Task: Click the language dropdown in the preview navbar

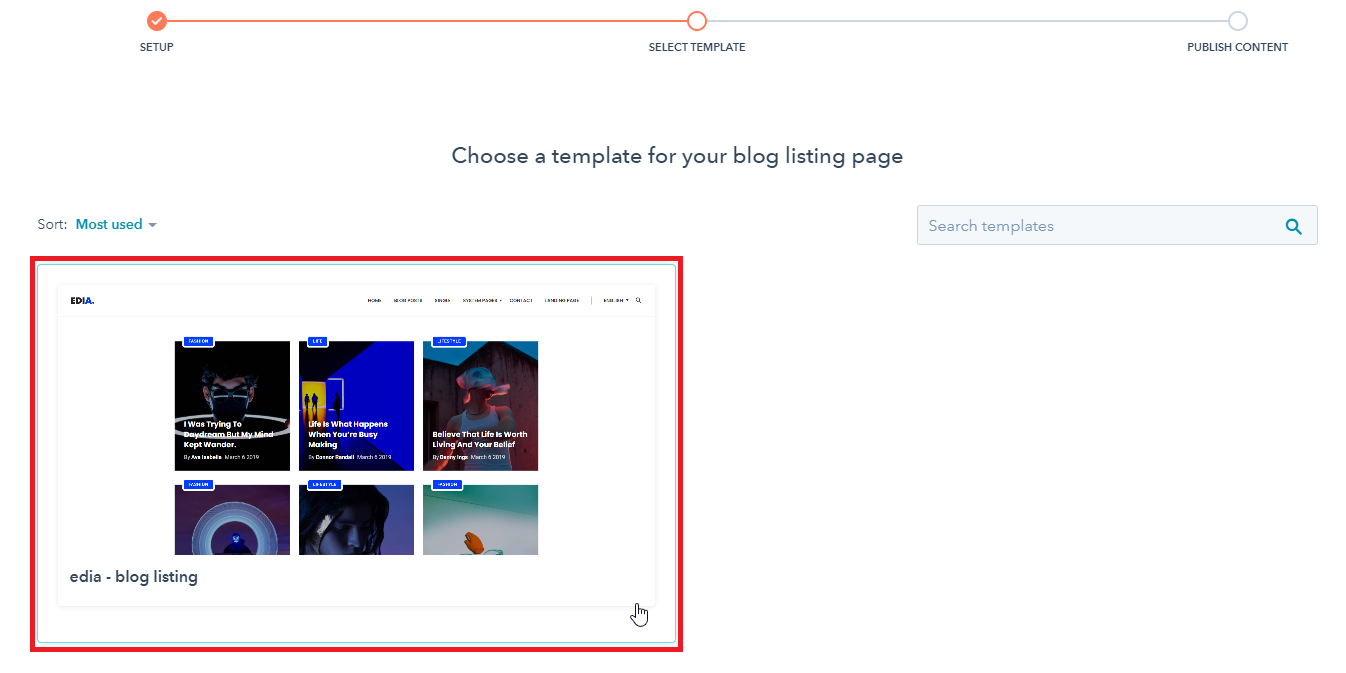Action: pos(616,300)
